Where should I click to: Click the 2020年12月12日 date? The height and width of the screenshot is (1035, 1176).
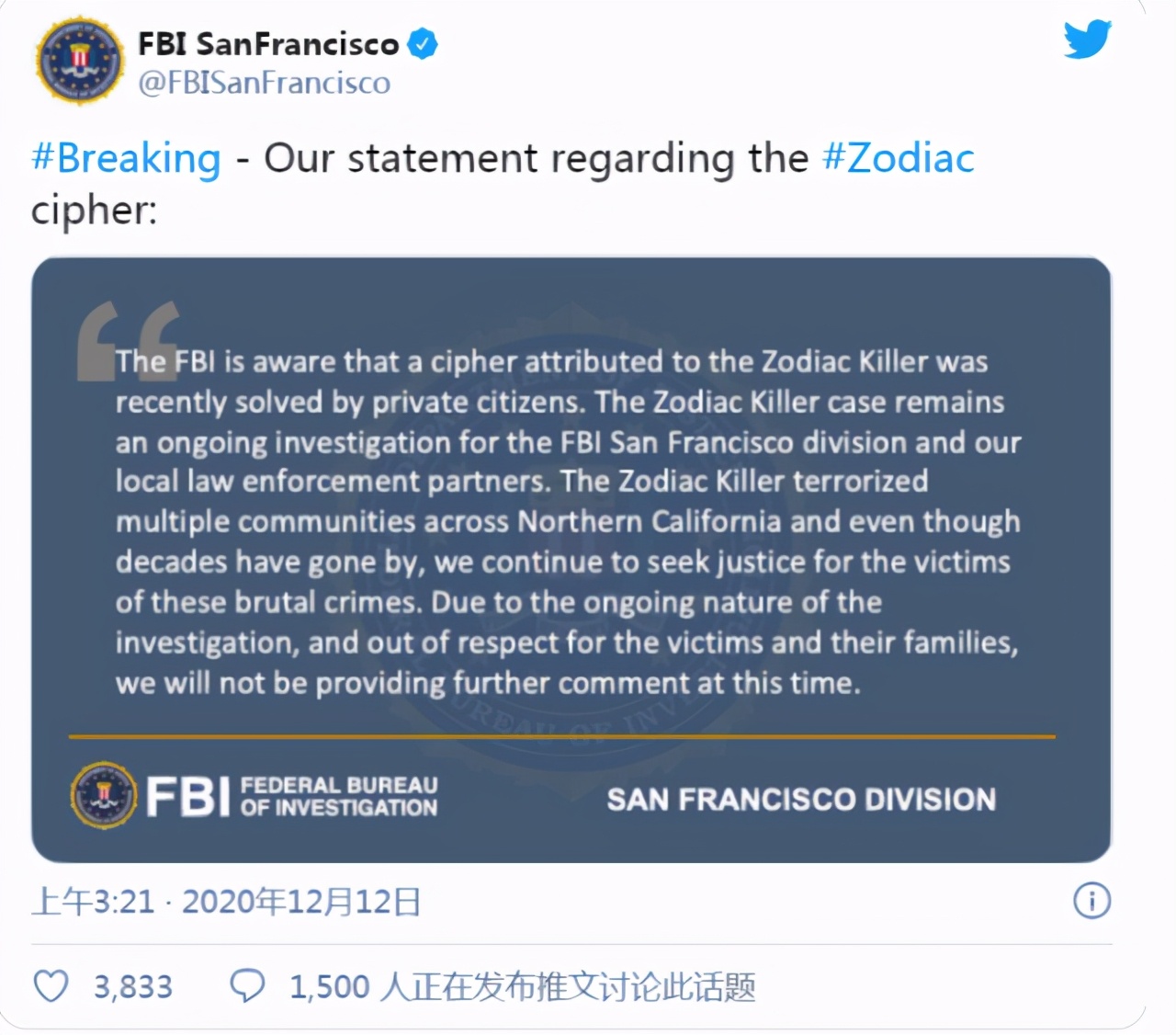click(301, 902)
